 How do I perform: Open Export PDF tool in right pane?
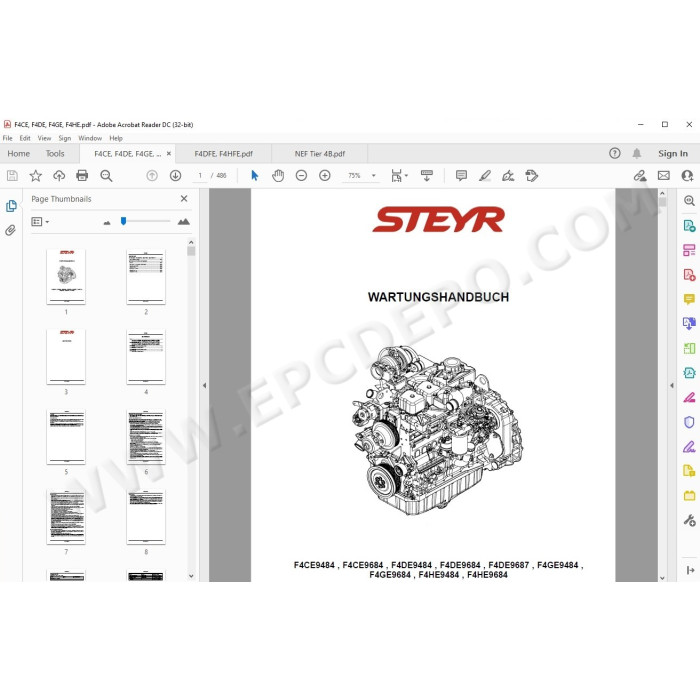click(x=689, y=225)
